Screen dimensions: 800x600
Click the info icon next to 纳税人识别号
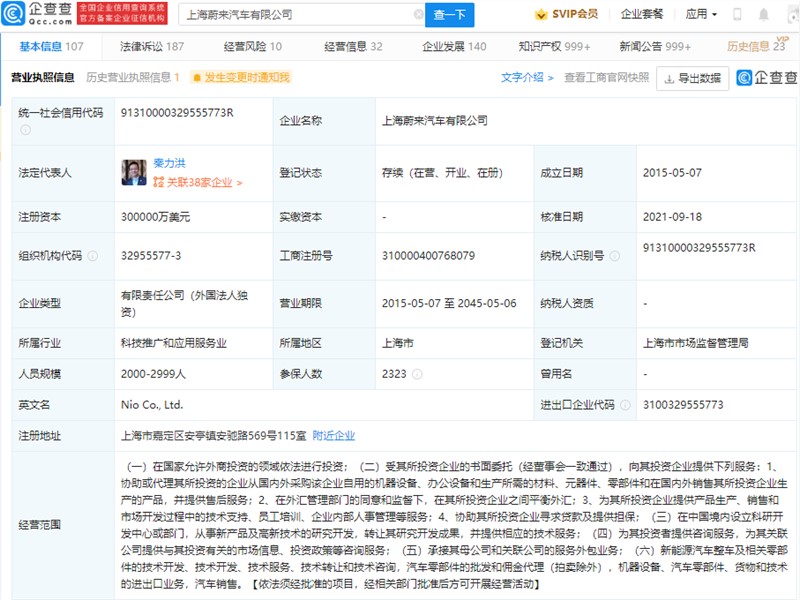click(x=614, y=256)
